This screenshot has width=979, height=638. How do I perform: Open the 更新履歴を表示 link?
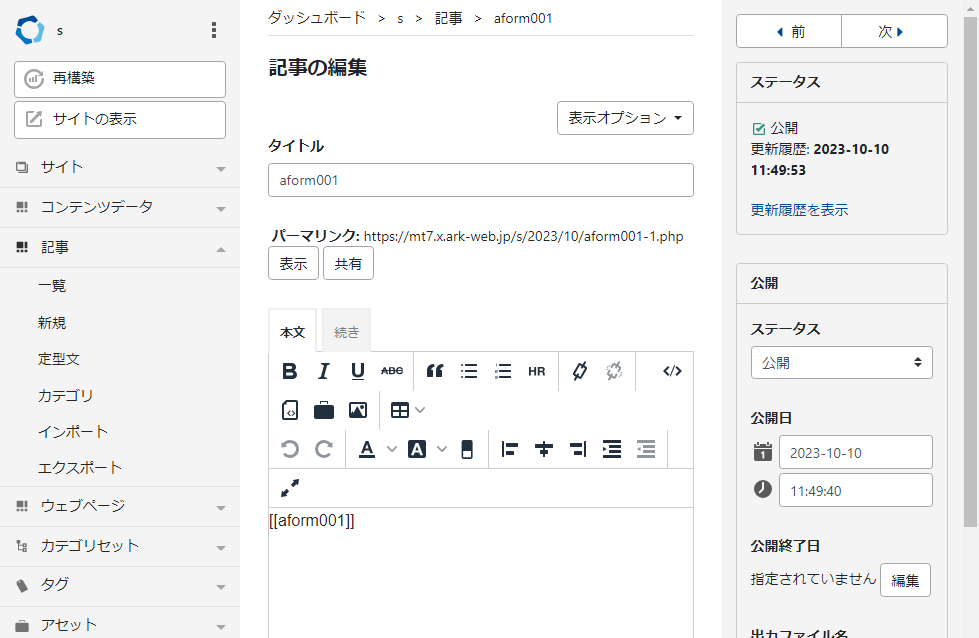pyautogui.click(x=799, y=210)
